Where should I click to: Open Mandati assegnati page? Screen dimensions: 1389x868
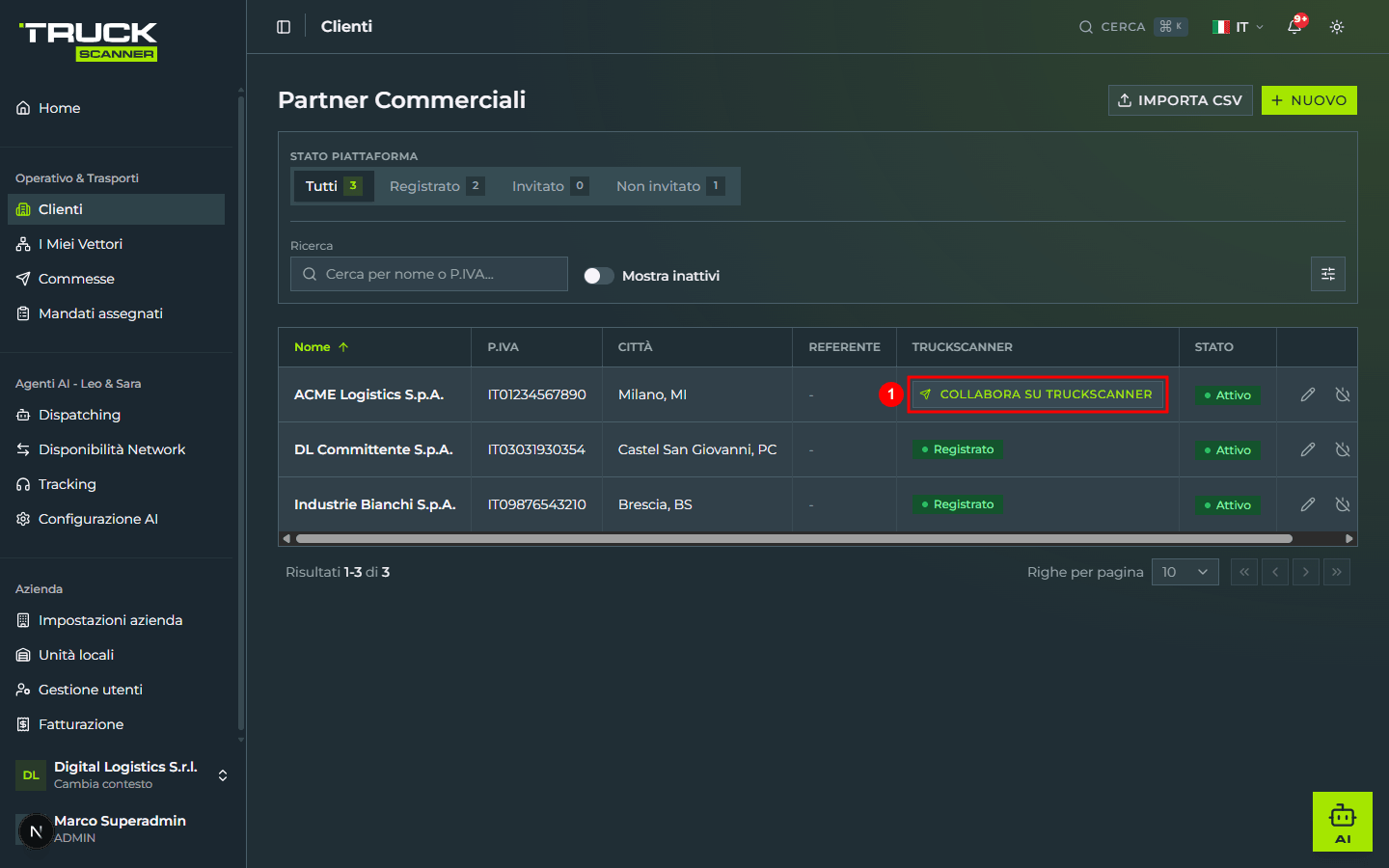pos(116,313)
